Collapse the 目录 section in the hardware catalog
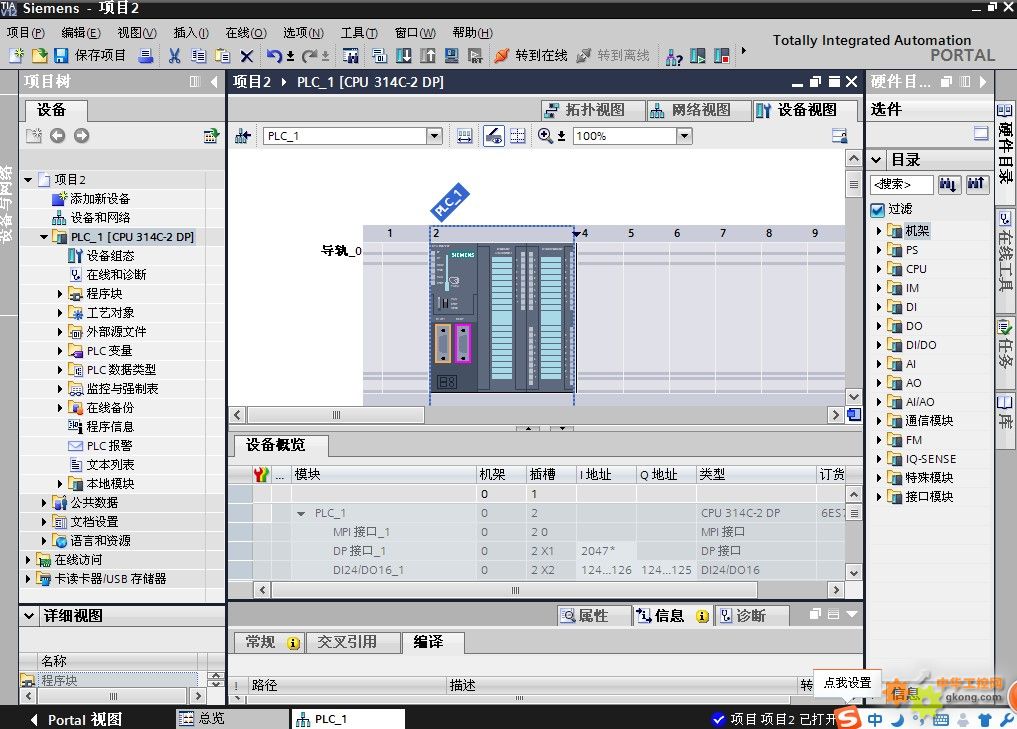 tap(876, 160)
